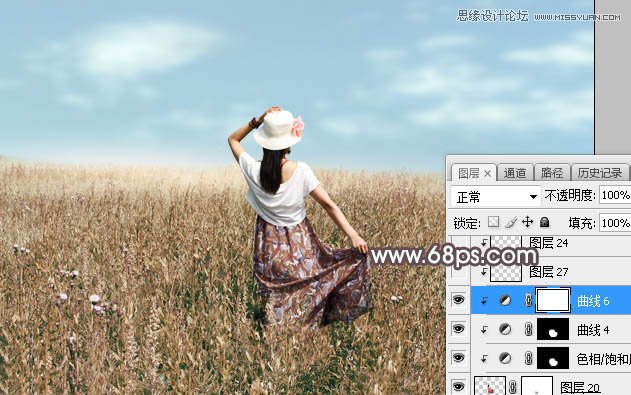The width and height of the screenshot is (631, 395).
Task: Select layer named 图层 20
Action: [x=580, y=388]
